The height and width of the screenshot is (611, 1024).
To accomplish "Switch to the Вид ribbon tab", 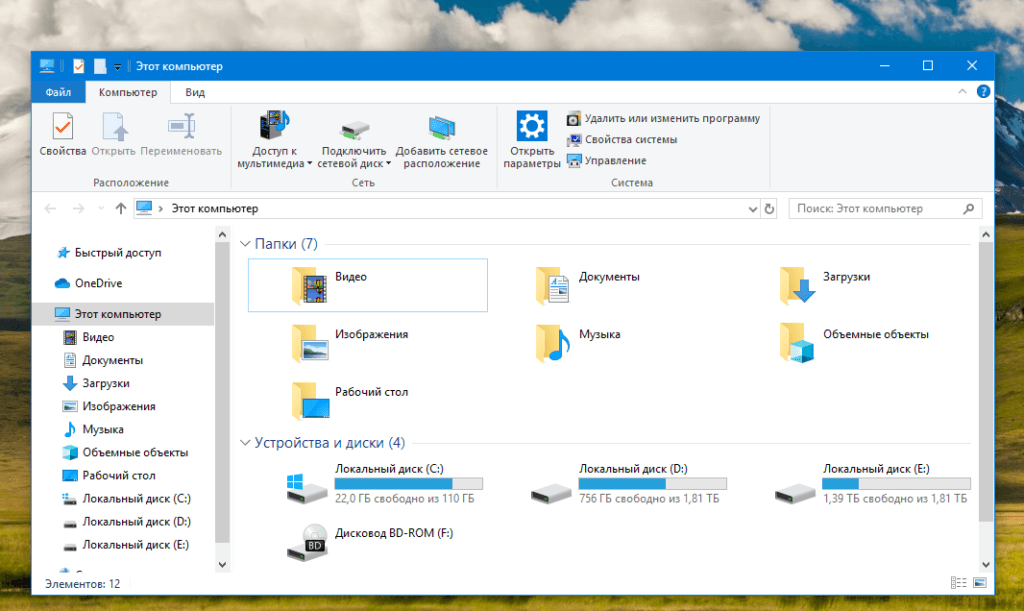I will point(195,92).
